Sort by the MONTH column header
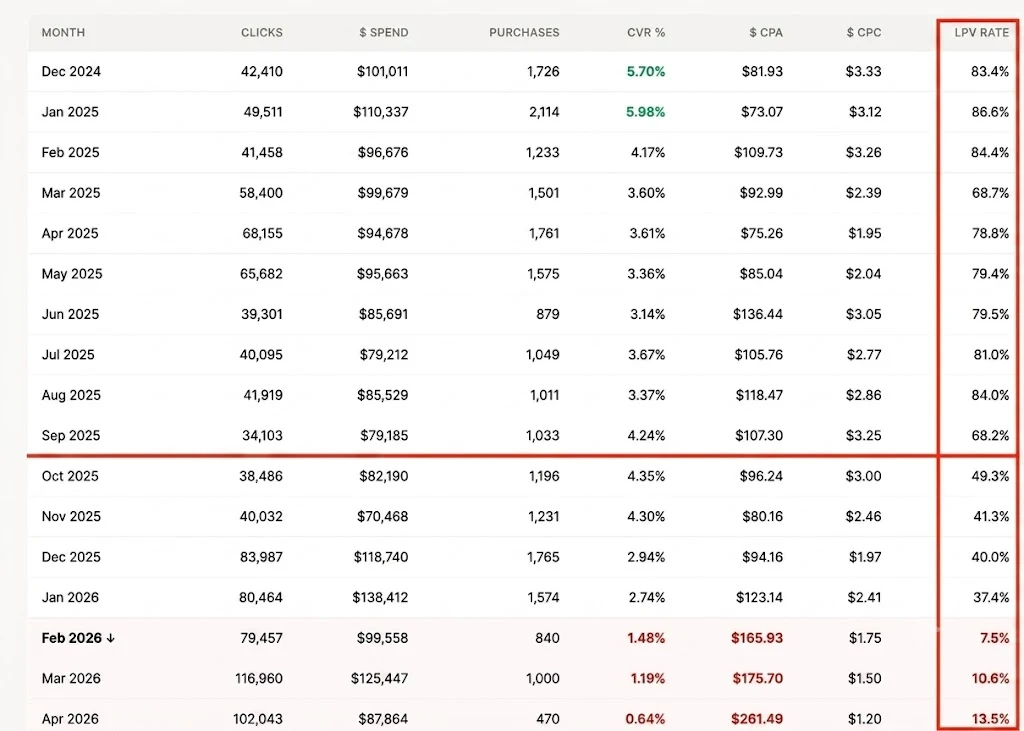The height and width of the screenshot is (731, 1024). tap(63, 33)
